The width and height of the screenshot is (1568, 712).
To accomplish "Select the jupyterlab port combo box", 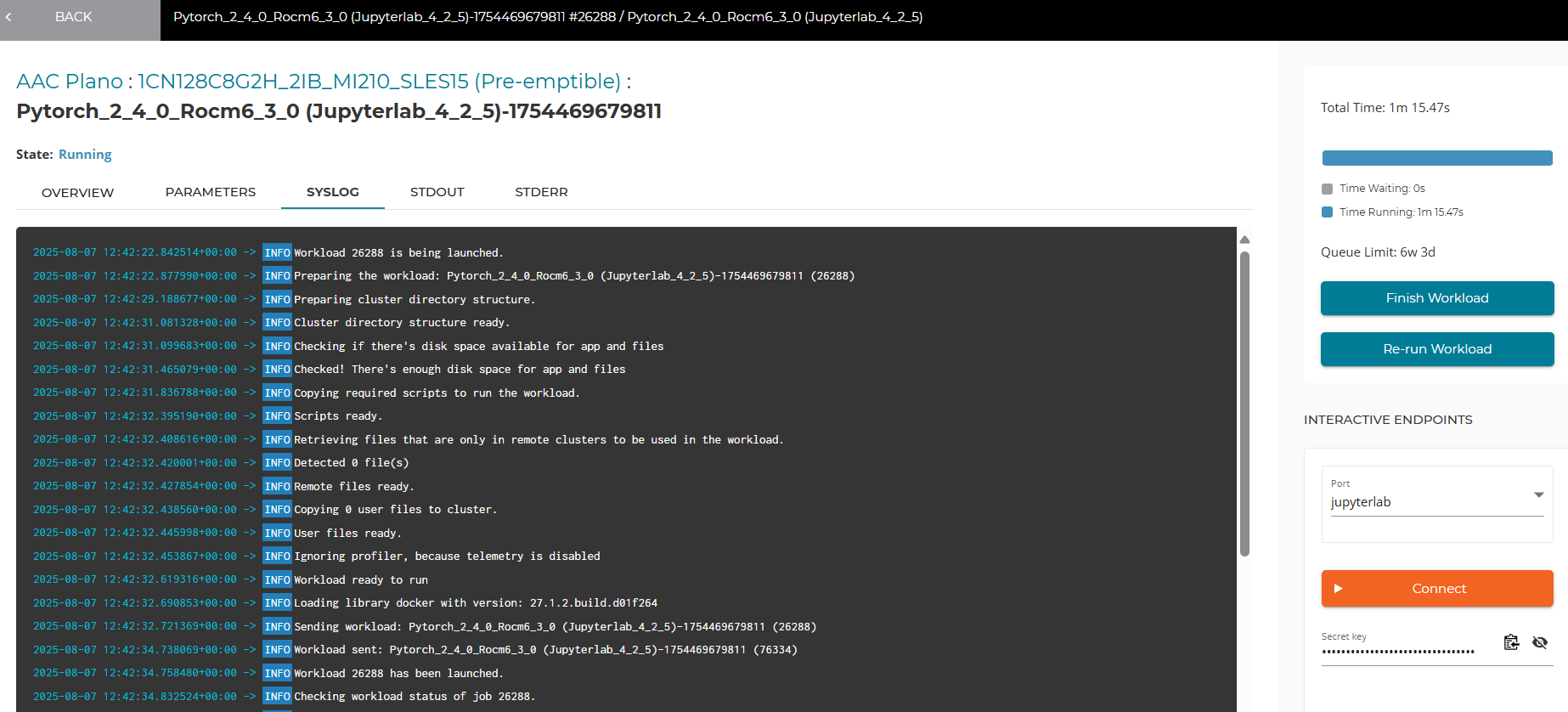I will 1437,502.
